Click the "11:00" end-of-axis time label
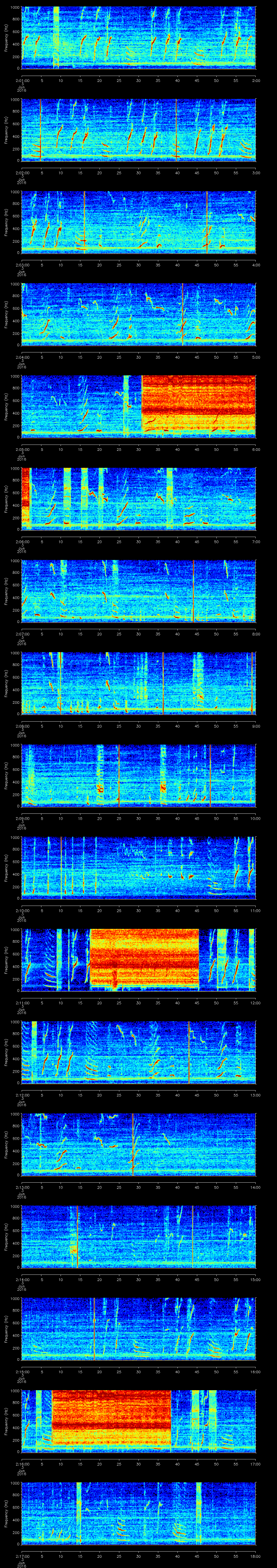Screen dimensions: 277x1568 point(255,910)
